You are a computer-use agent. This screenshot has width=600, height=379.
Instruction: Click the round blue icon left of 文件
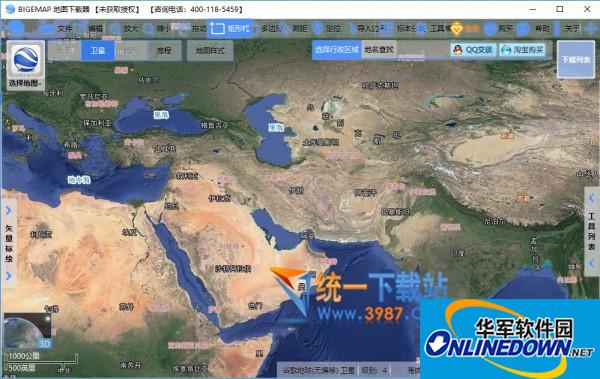tap(15, 29)
